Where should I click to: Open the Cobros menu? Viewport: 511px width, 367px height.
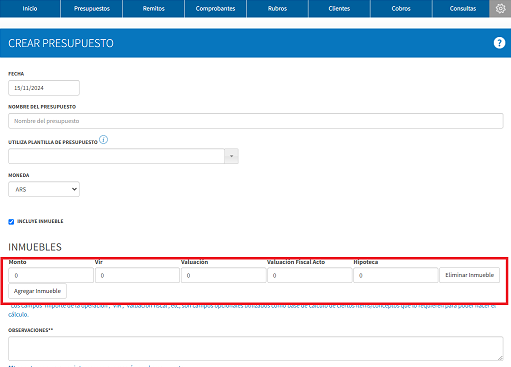[401, 8]
